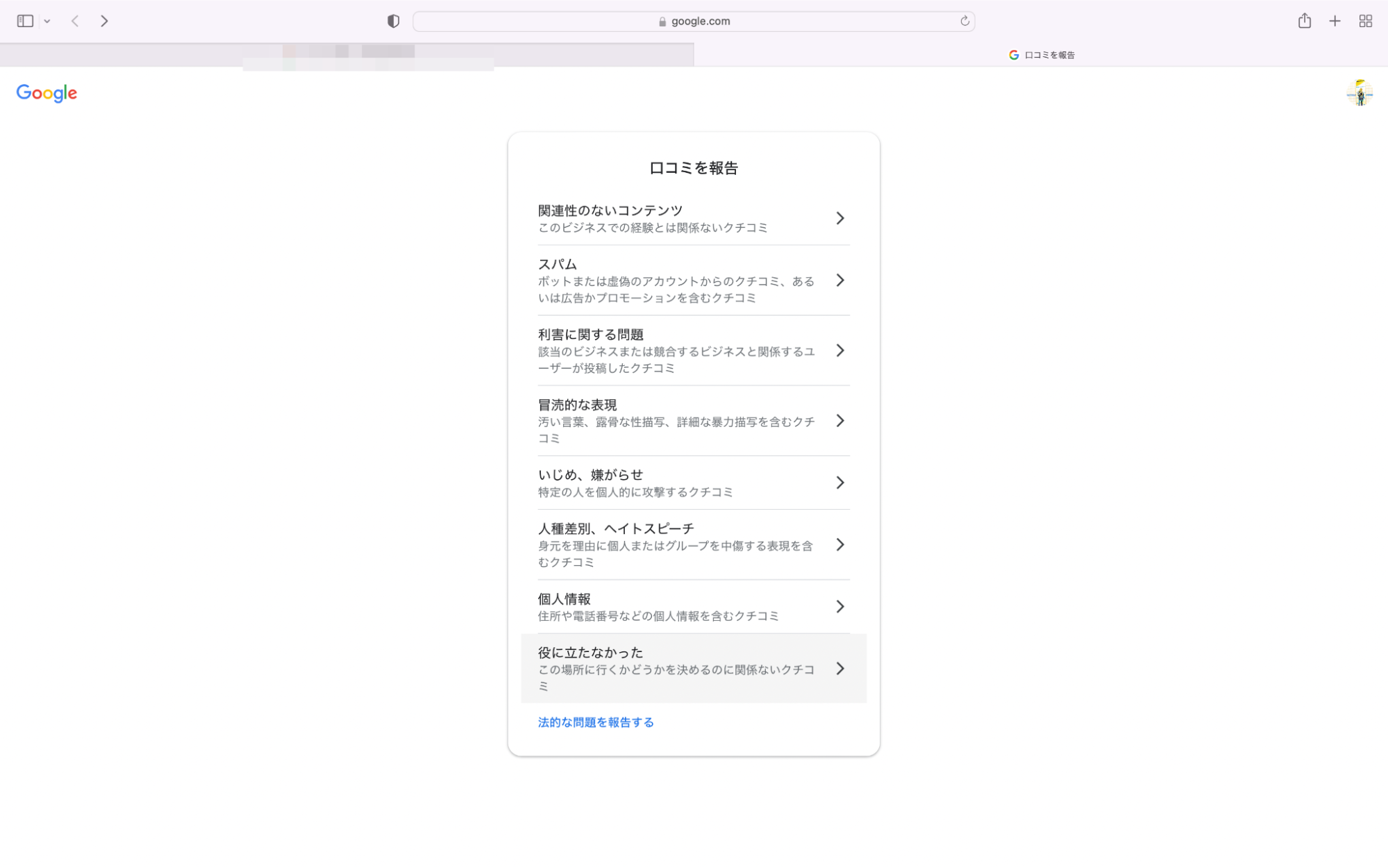The image size is (1388, 868).
Task: Open a new tab with plus icon
Action: 1335,21
